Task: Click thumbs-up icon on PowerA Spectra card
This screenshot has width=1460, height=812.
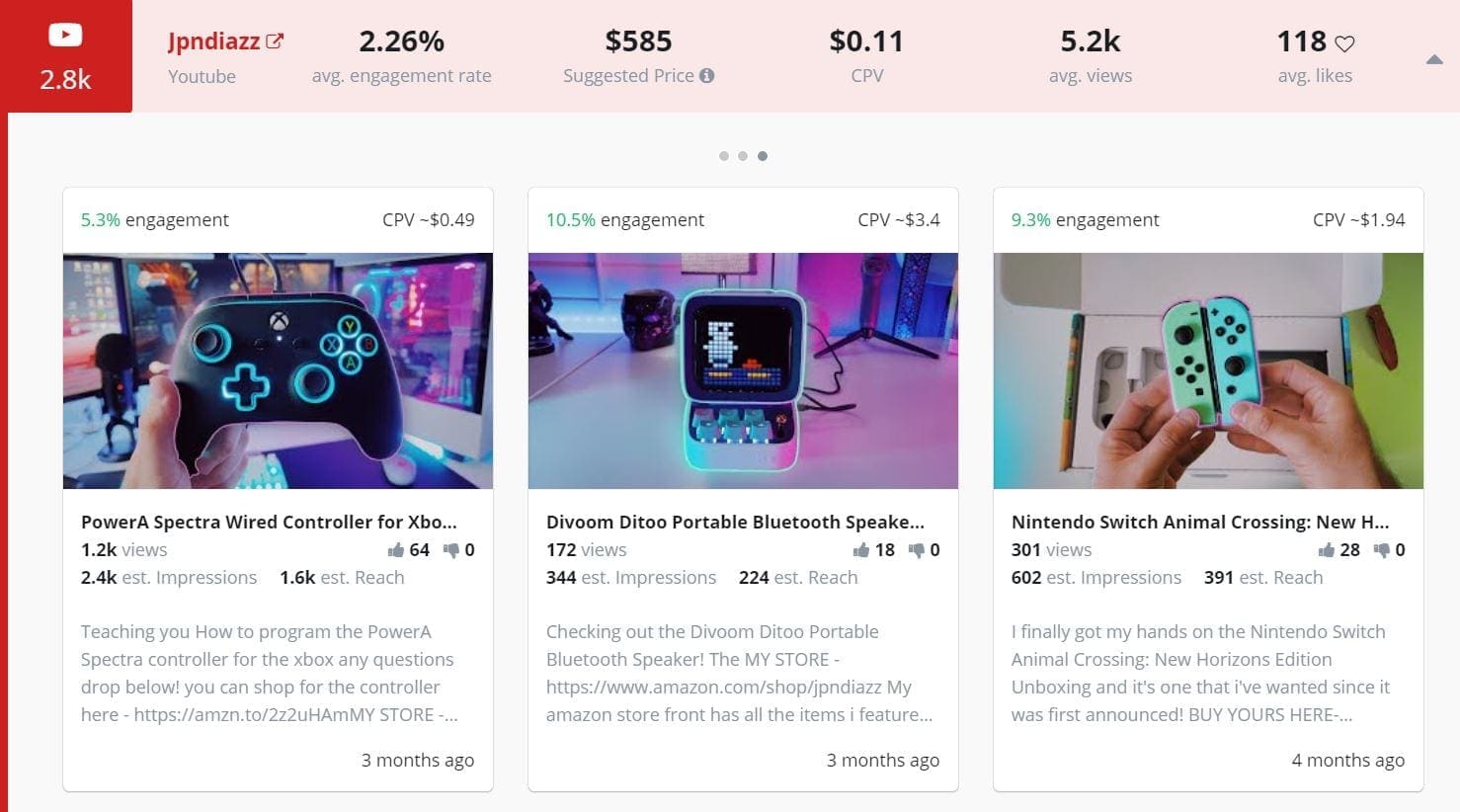Action: tap(396, 550)
